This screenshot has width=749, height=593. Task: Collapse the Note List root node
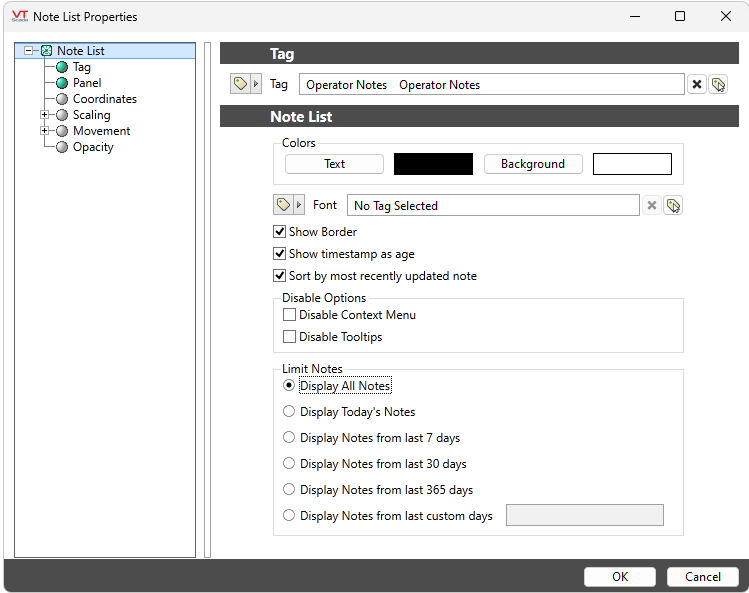tap(28, 51)
